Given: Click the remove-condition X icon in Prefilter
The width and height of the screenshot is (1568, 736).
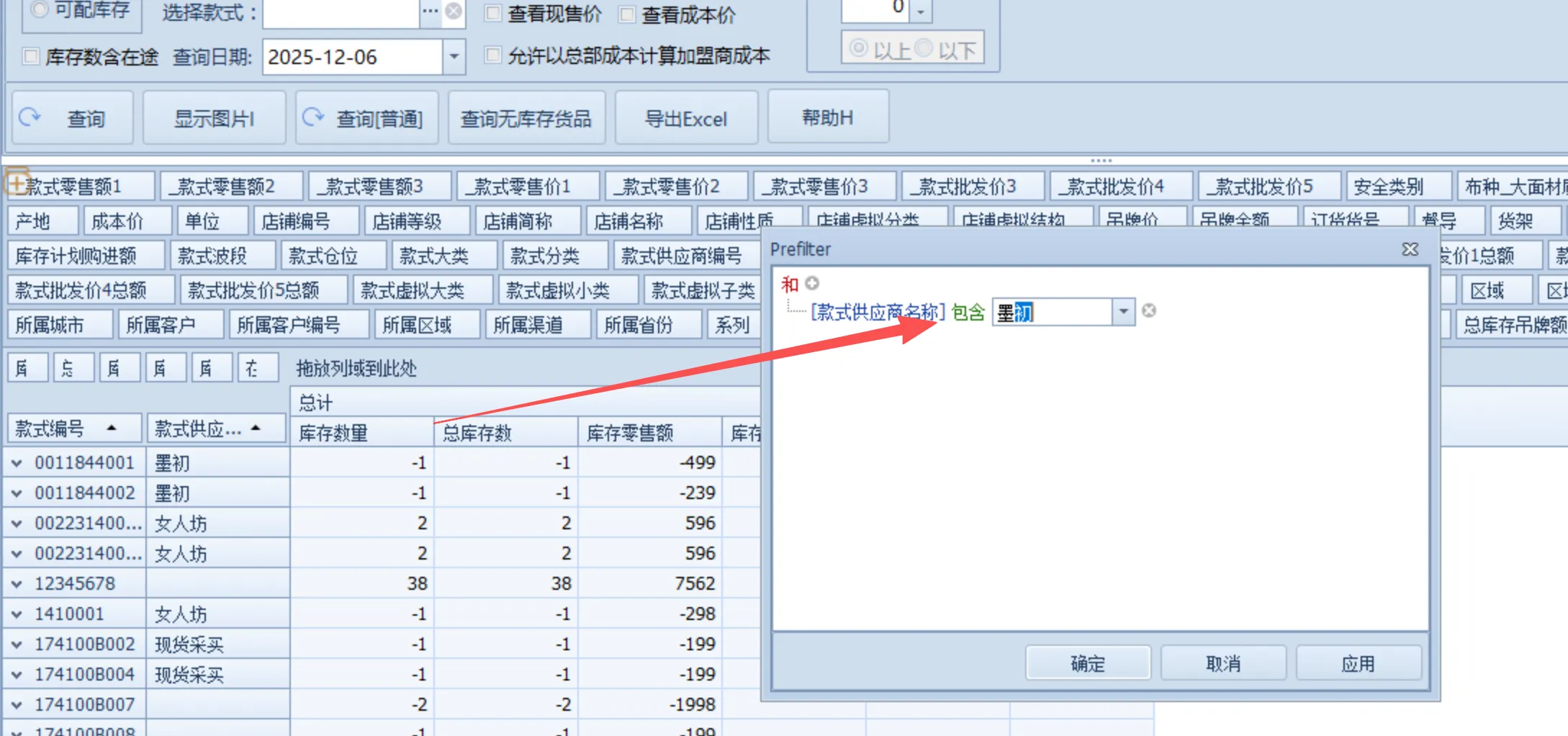Looking at the screenshot, I should pyautogui.click(x=1150, y=310).
